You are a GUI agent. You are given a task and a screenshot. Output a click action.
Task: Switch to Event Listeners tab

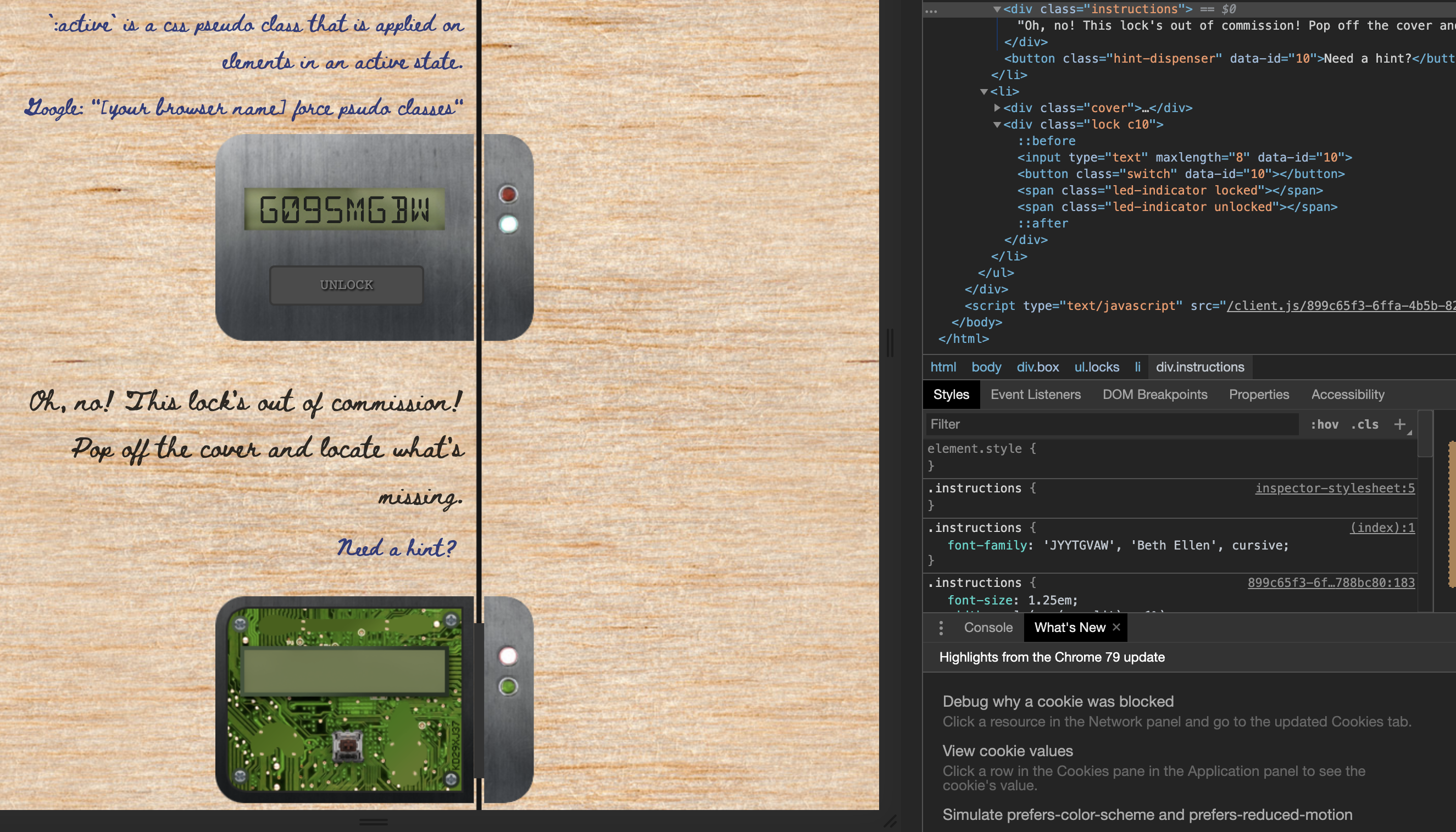tap(1035, 394)
